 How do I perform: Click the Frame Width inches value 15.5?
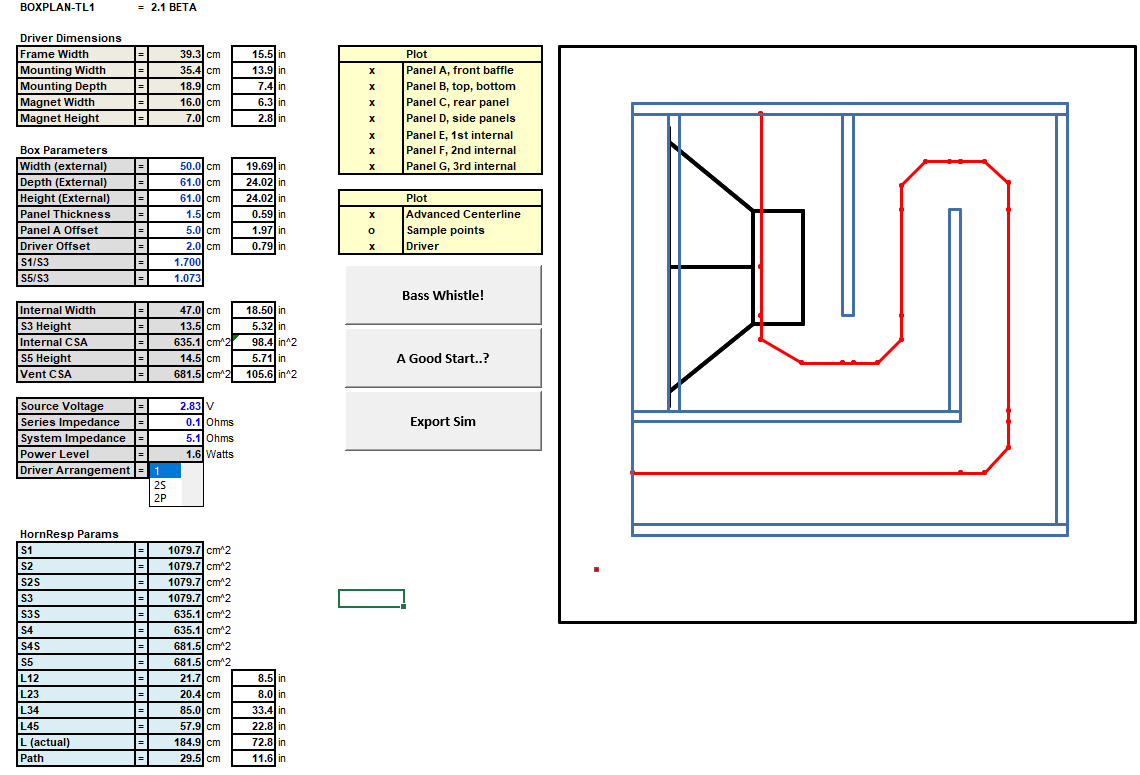click(254, 55)
